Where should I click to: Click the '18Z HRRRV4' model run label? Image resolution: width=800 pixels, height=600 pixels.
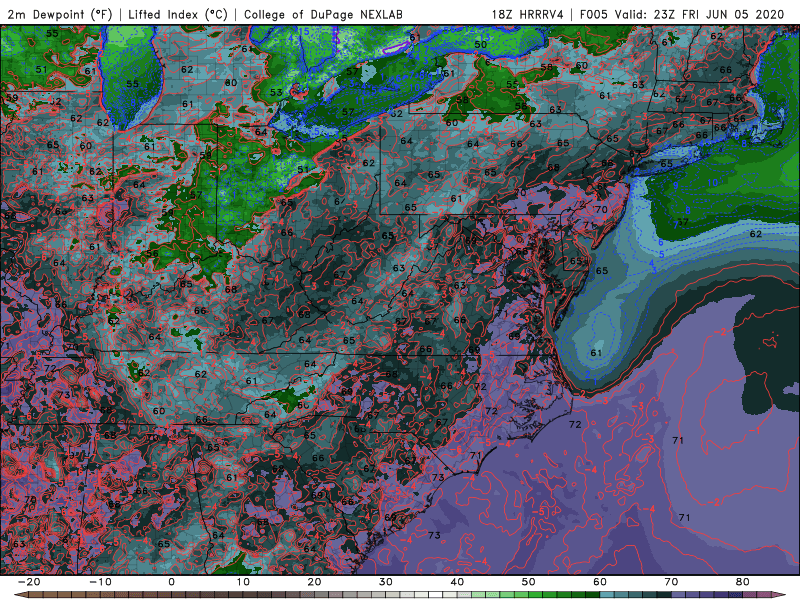528,15
